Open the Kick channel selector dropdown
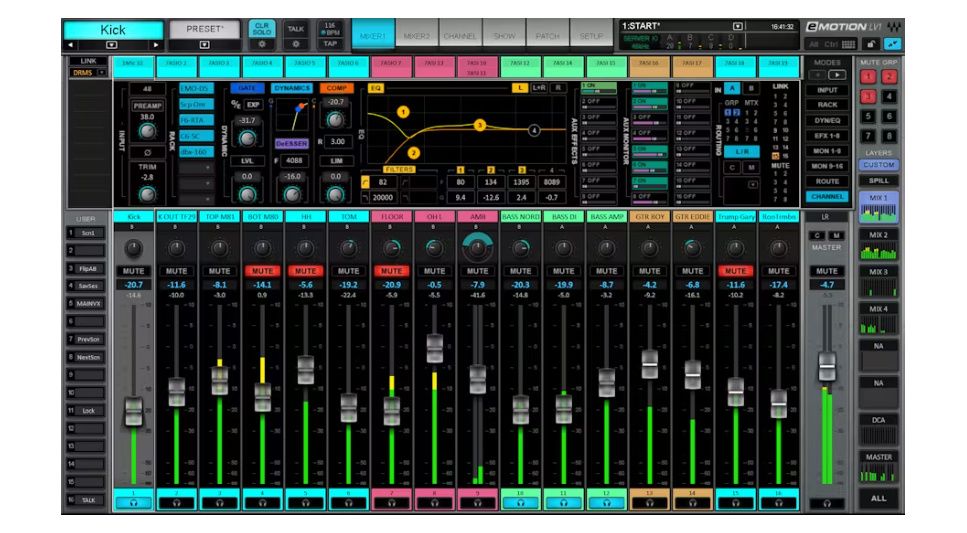 [112, 45]
